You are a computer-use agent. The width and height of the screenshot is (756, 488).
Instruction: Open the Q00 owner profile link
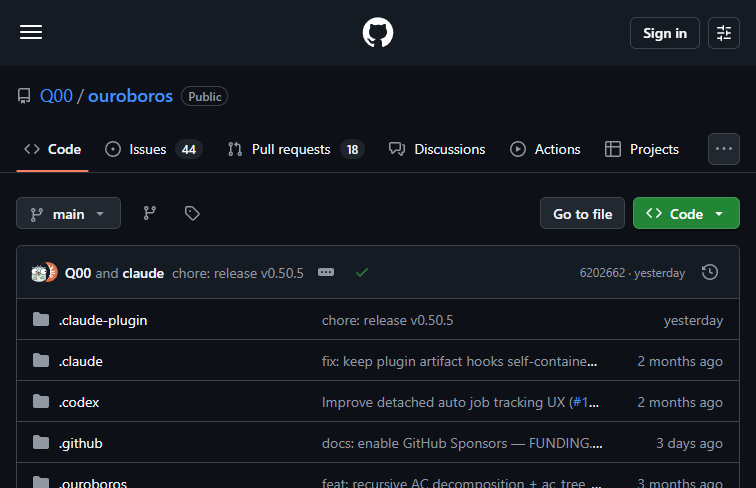[56, 96]
